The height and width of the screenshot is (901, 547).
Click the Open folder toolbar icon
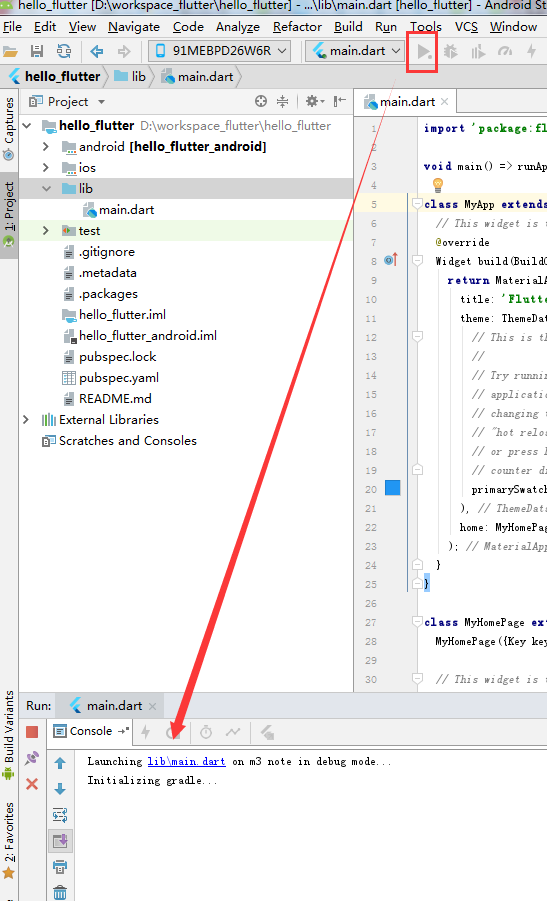(x=10, y=52)
